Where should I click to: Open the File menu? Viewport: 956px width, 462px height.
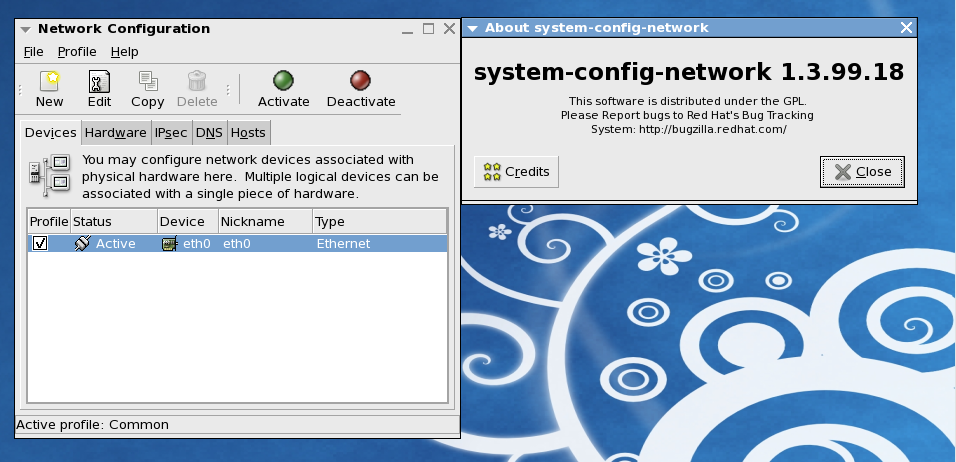tap(34, 52)
